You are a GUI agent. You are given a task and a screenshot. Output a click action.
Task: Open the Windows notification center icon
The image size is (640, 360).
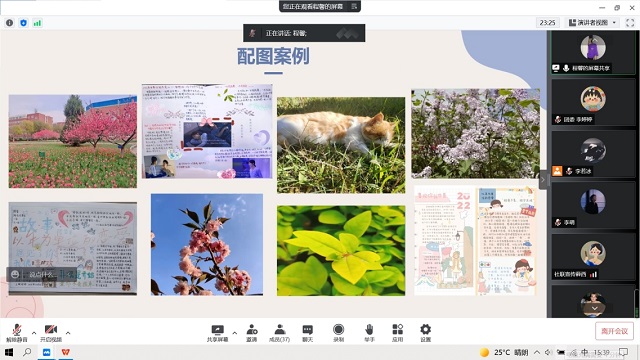(x=623, y=352)
